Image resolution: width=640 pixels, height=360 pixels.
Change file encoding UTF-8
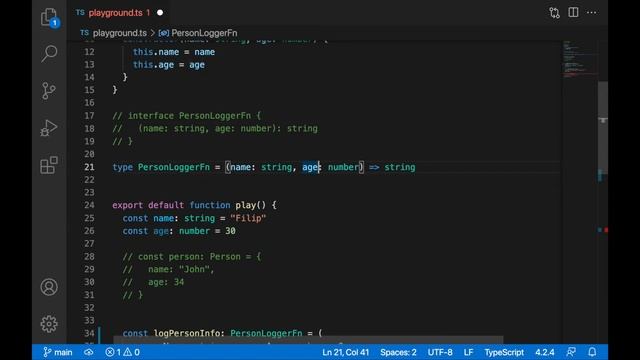pos(440,352)
